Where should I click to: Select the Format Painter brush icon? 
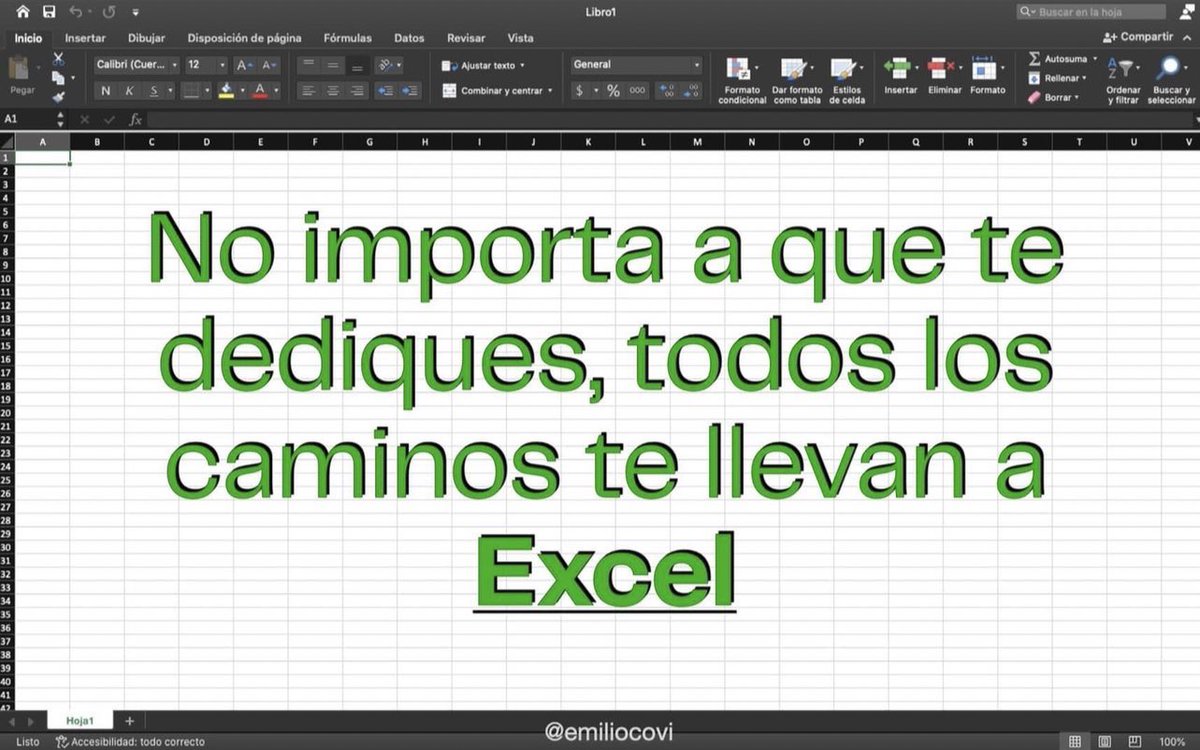pos(58,97)
